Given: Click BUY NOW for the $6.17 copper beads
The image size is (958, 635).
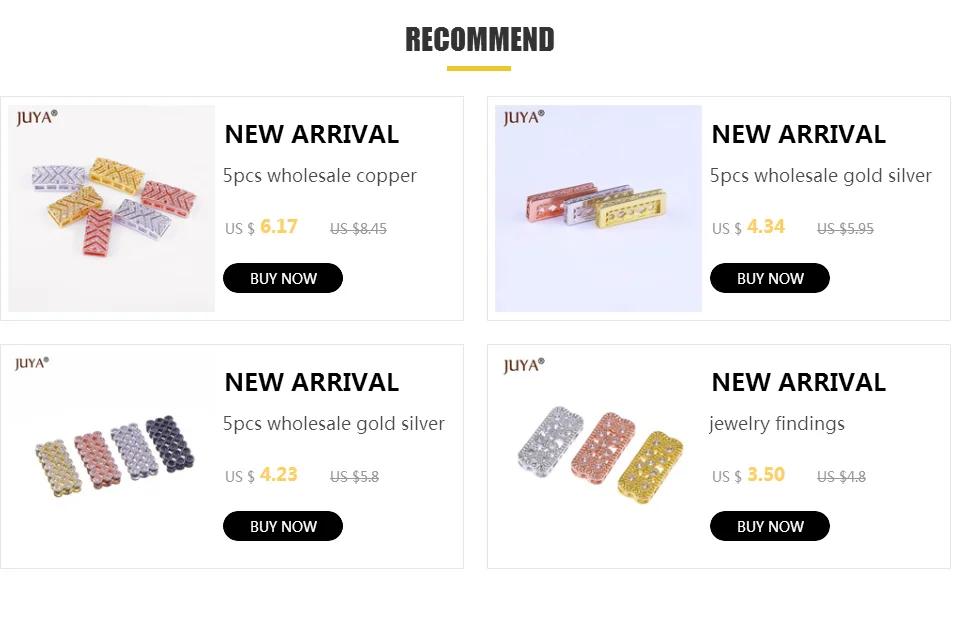Looking at the screenshot, I should 282,278.
